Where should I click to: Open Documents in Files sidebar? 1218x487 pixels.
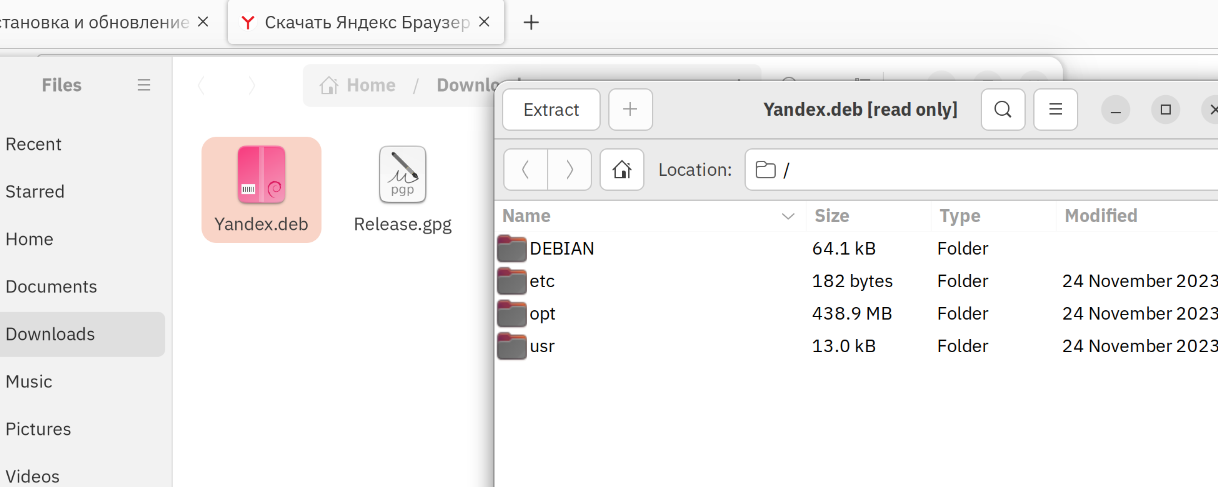point(82,286)
